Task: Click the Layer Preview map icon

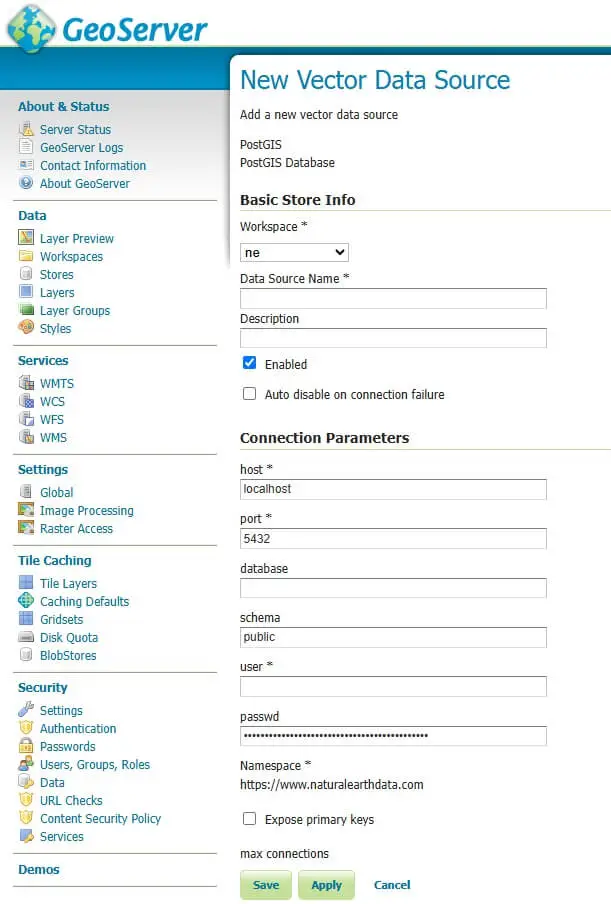Action: coord(26,237)
